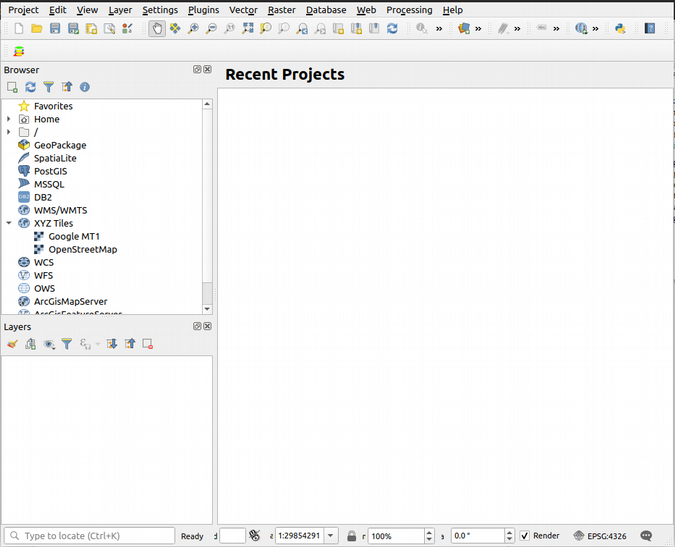The width and height of the screenshot is (675, 547).
Task: Click the New Project icon
Action: 19,29
